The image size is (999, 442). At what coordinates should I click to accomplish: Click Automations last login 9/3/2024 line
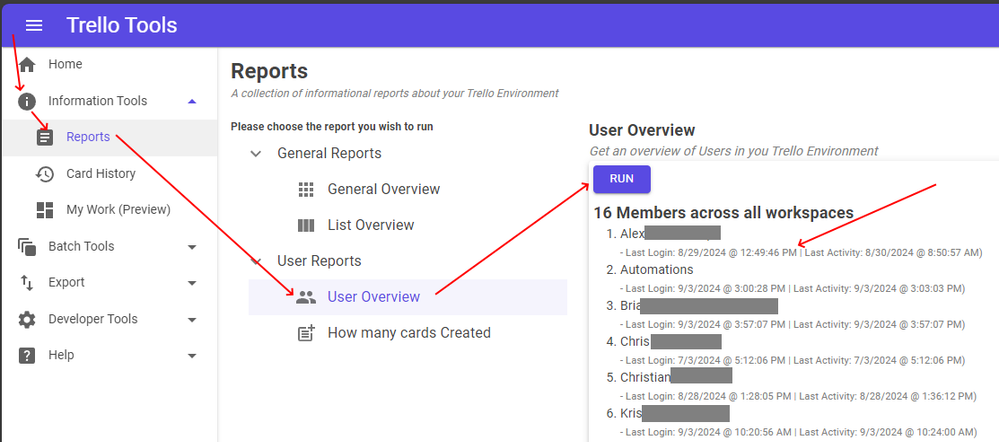[792, 289]
